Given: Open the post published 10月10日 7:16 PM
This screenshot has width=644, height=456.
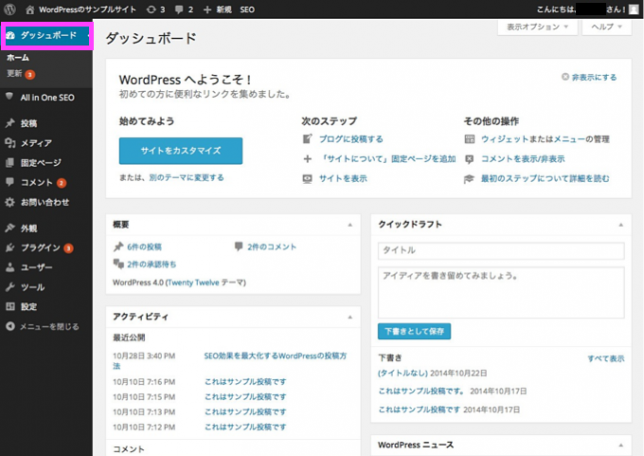Looking at the screenshot, I should tap(245, 382).
